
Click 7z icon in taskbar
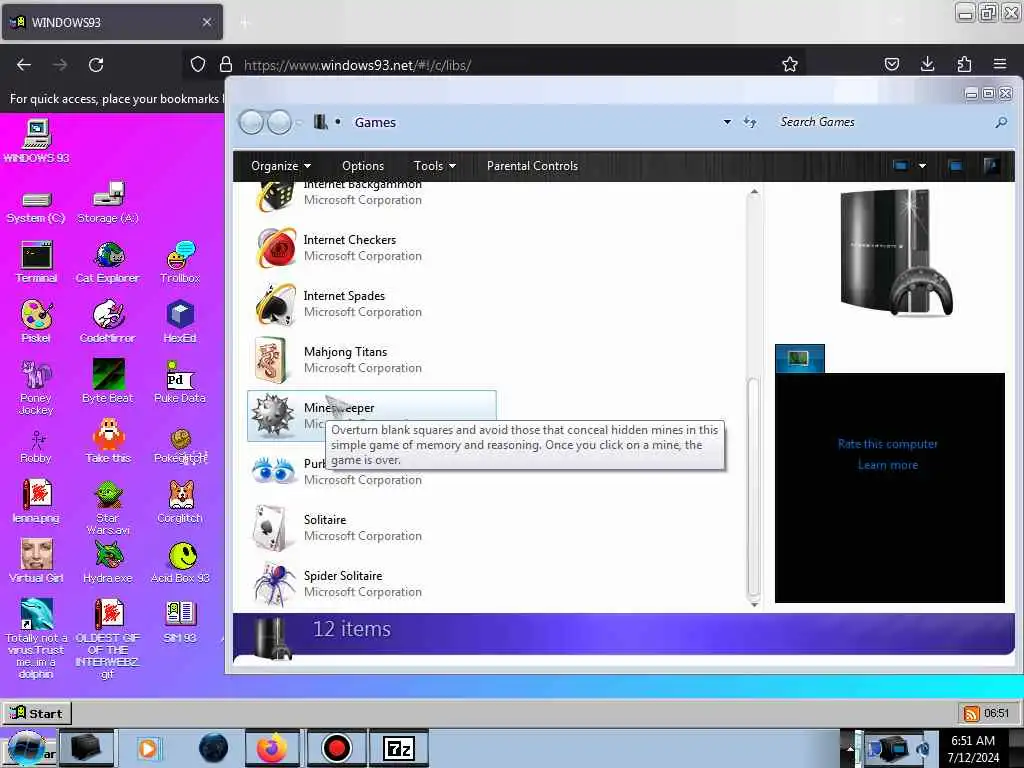pos(399,748)
